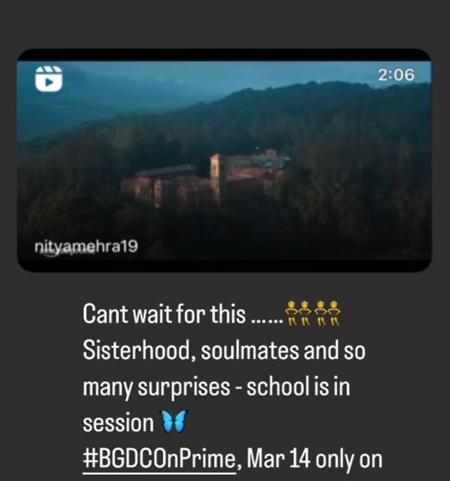This screenshot has width=450, height=481.
Task: Play the shared reel thumbnail
Action: click(224, 160)
